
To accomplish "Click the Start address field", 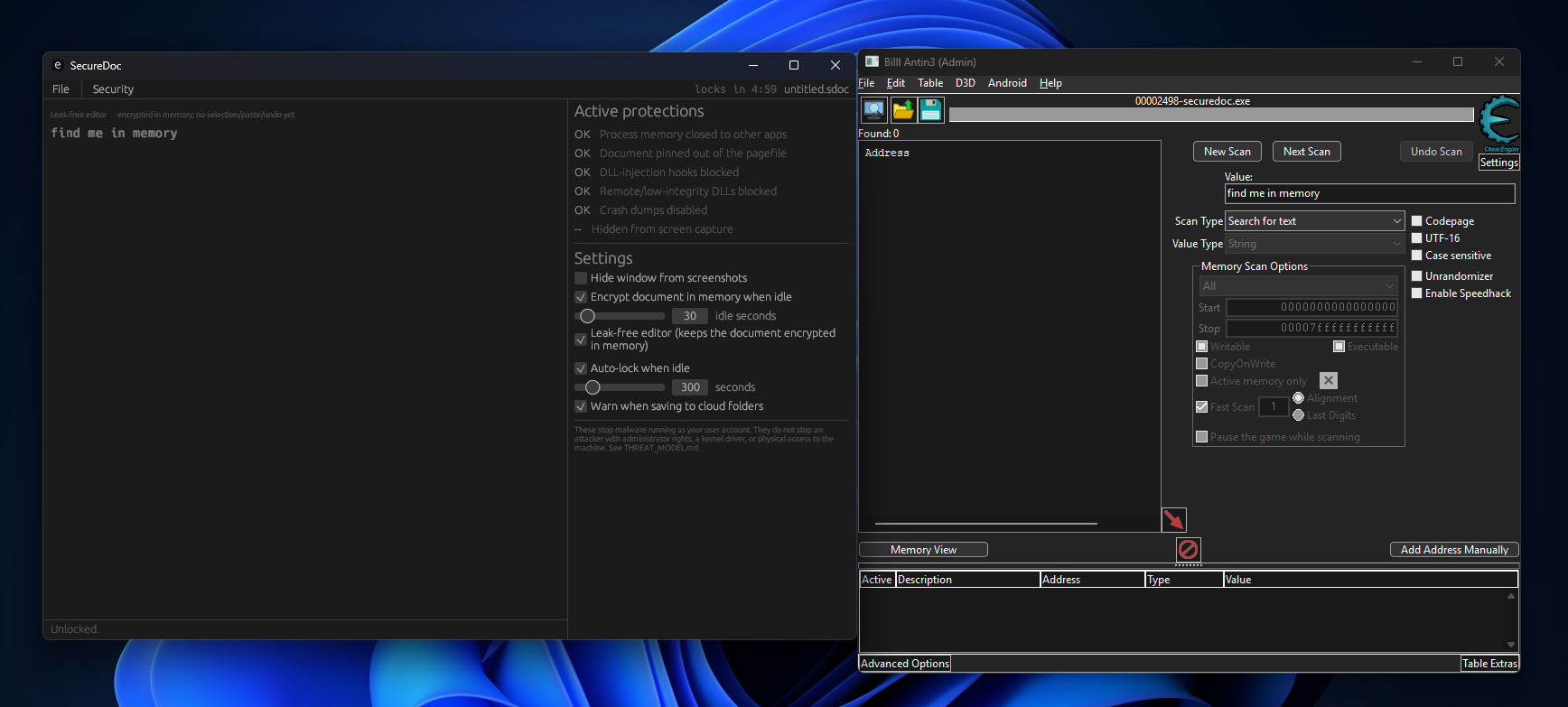I will point(1311,308).
